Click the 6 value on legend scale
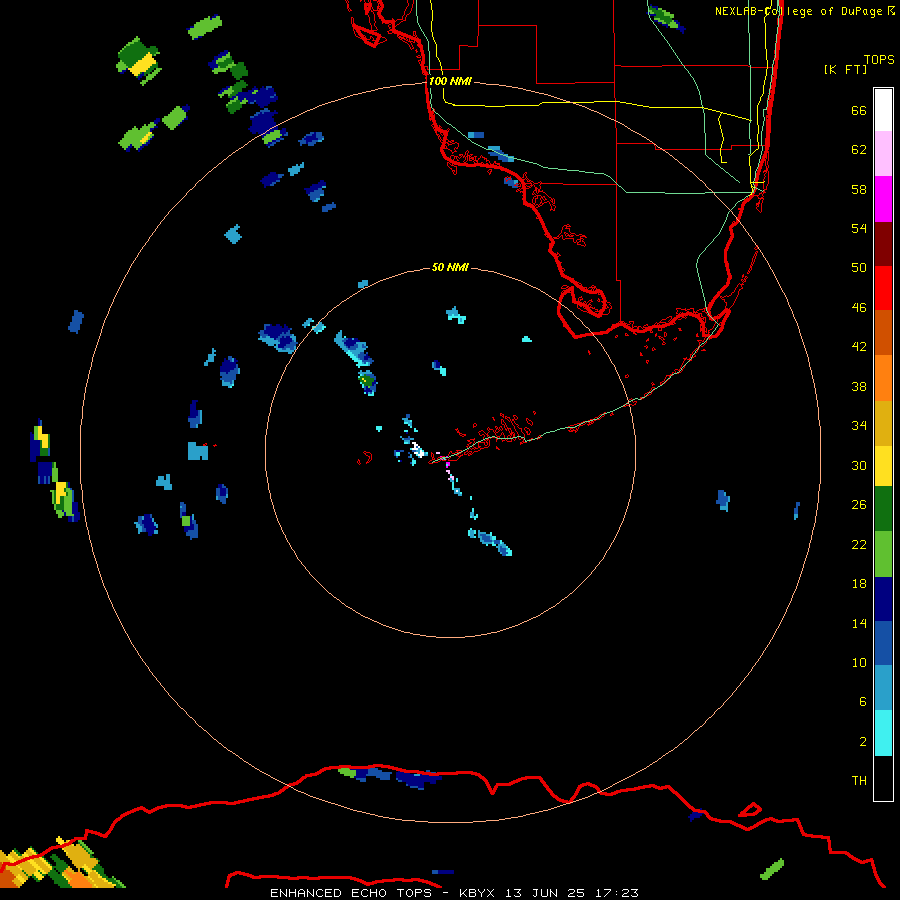Screen dimensions: 900x900 coord(863,702)
